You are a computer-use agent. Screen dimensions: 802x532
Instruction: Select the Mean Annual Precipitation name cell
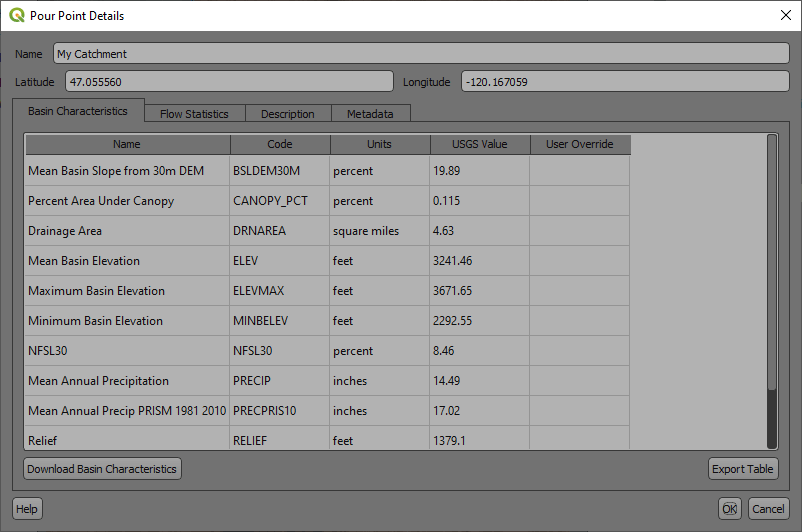[127, 381]
